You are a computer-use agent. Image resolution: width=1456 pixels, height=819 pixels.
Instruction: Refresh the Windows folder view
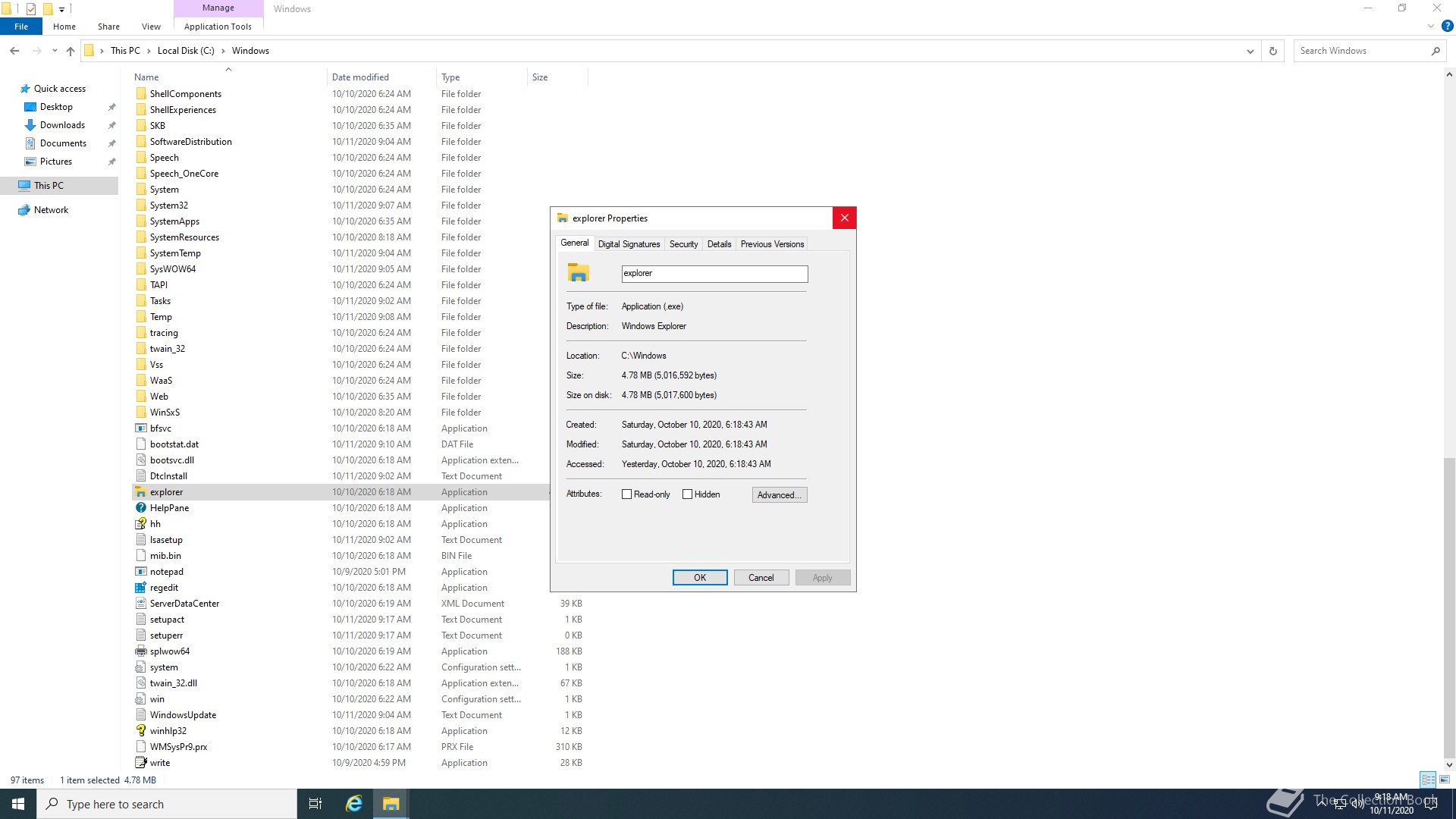(x=1273, y=51)
